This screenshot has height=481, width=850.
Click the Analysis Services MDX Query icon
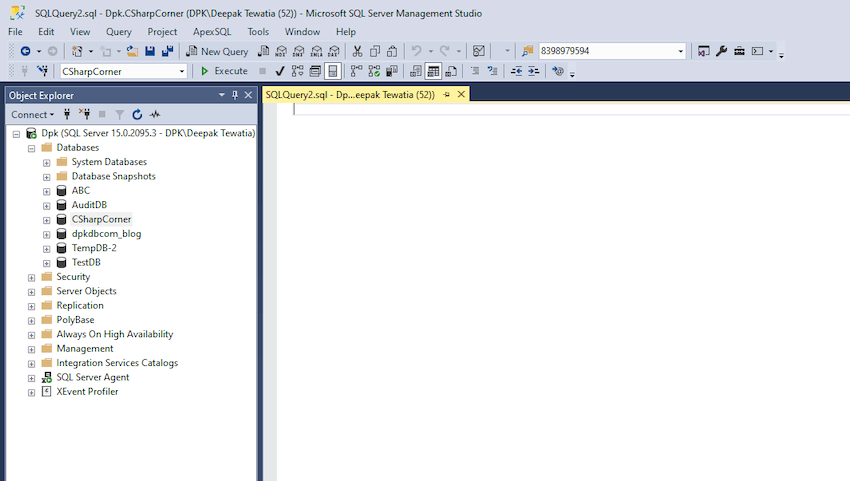[281, 51]
